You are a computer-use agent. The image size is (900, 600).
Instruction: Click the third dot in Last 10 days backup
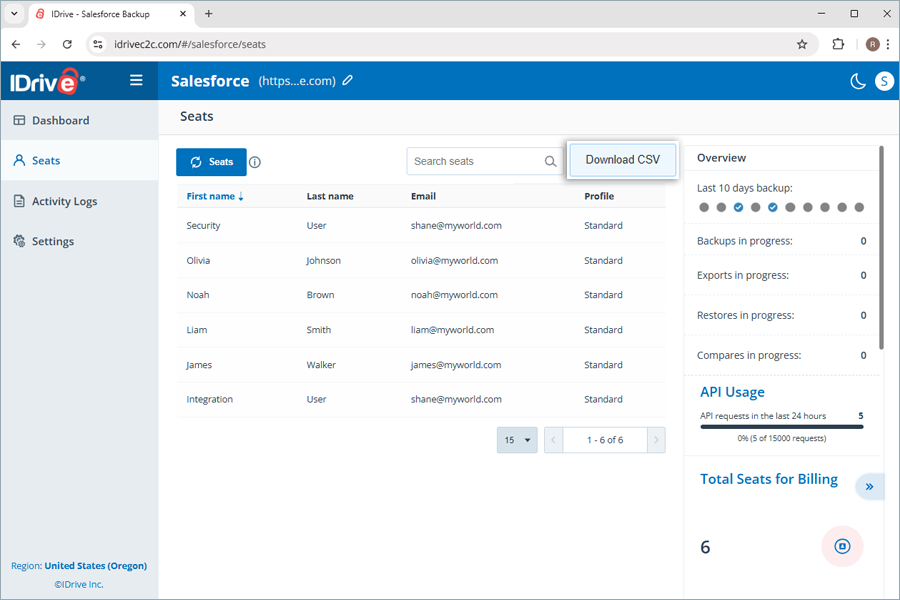pos(738,207)
